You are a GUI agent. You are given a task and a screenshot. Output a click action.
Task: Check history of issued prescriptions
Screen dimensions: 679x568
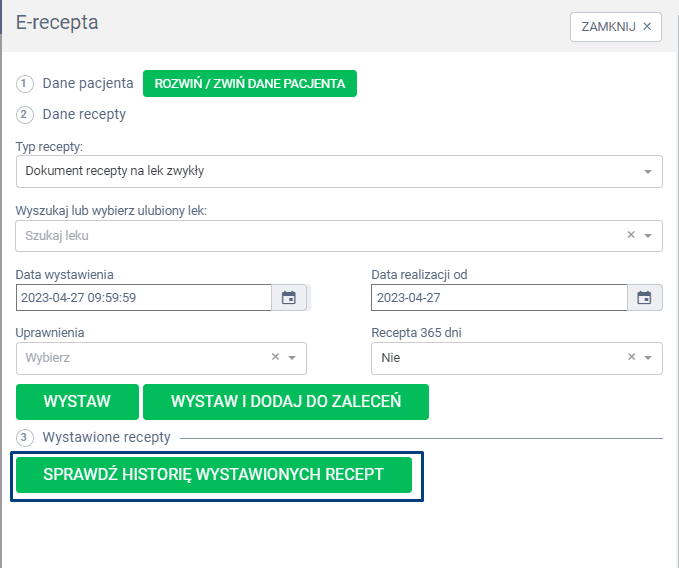(x=214, y=475)
